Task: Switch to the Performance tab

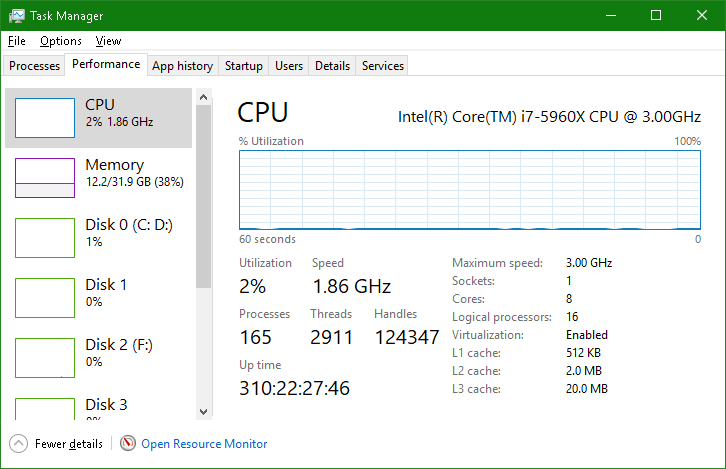Action: (x=106, y=64)
